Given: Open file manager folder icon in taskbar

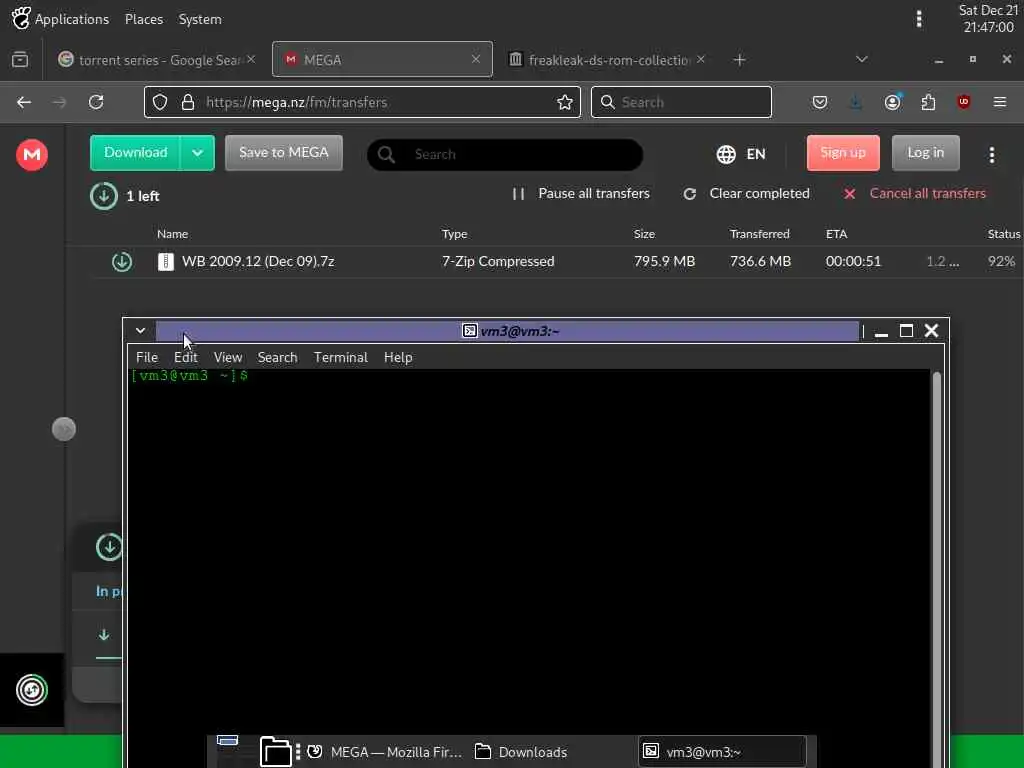Looking at the screenshot, I should point(276,751).
